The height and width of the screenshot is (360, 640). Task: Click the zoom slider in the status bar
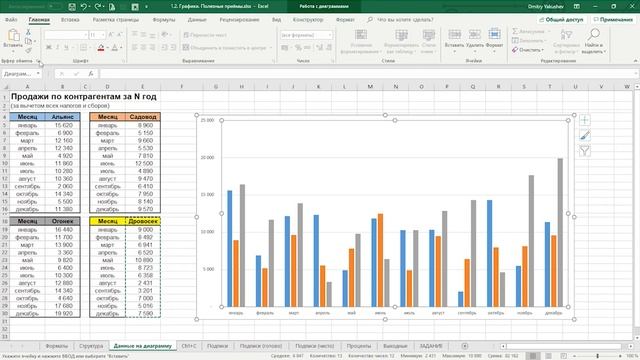597,356
